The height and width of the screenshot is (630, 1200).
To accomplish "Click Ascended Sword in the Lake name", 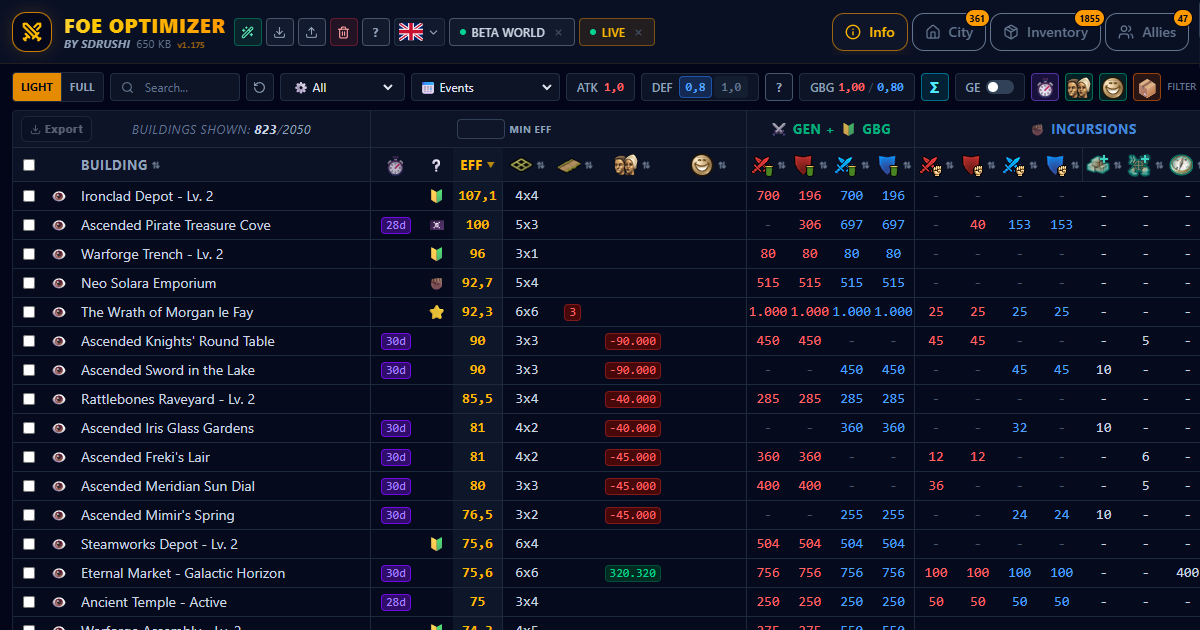I will (168, 370).
